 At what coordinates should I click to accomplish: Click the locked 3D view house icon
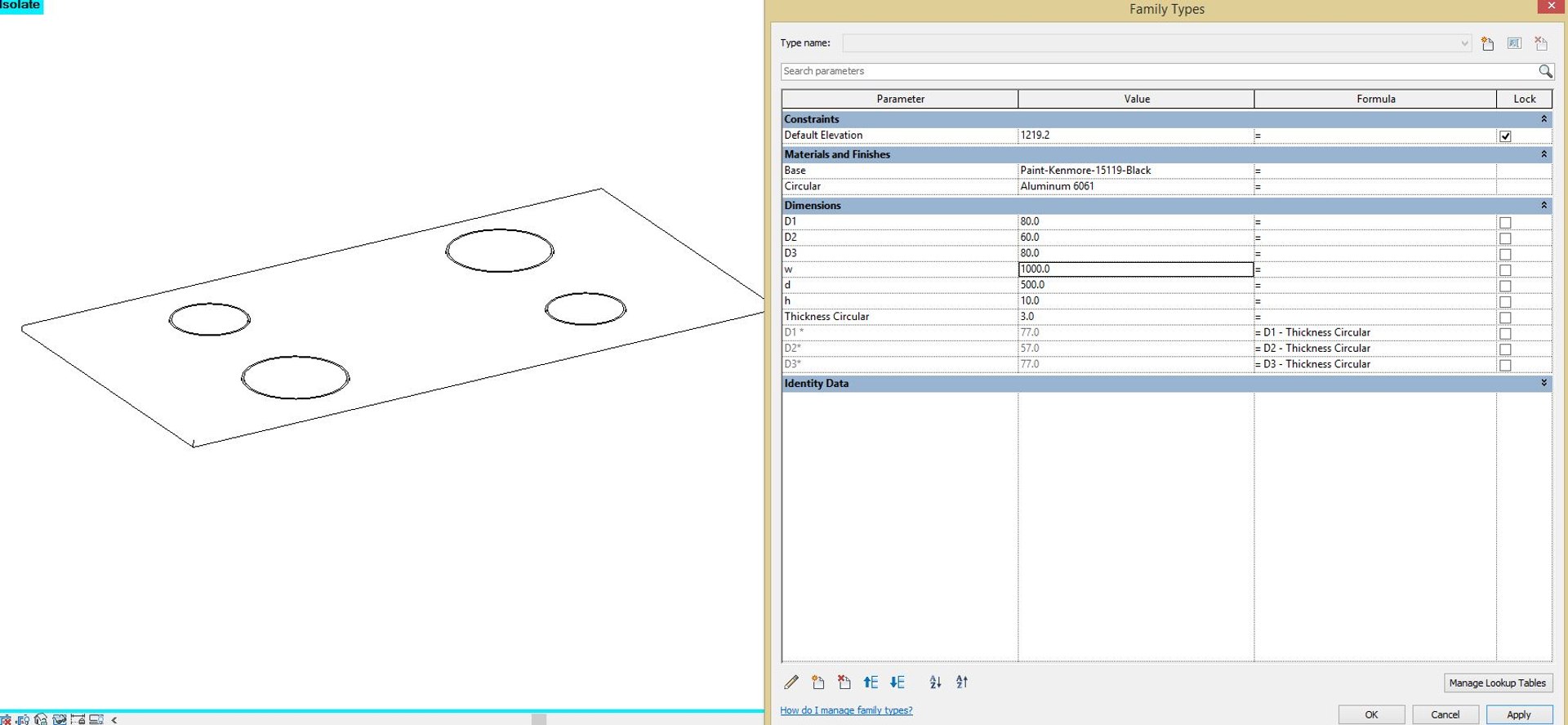41,719
